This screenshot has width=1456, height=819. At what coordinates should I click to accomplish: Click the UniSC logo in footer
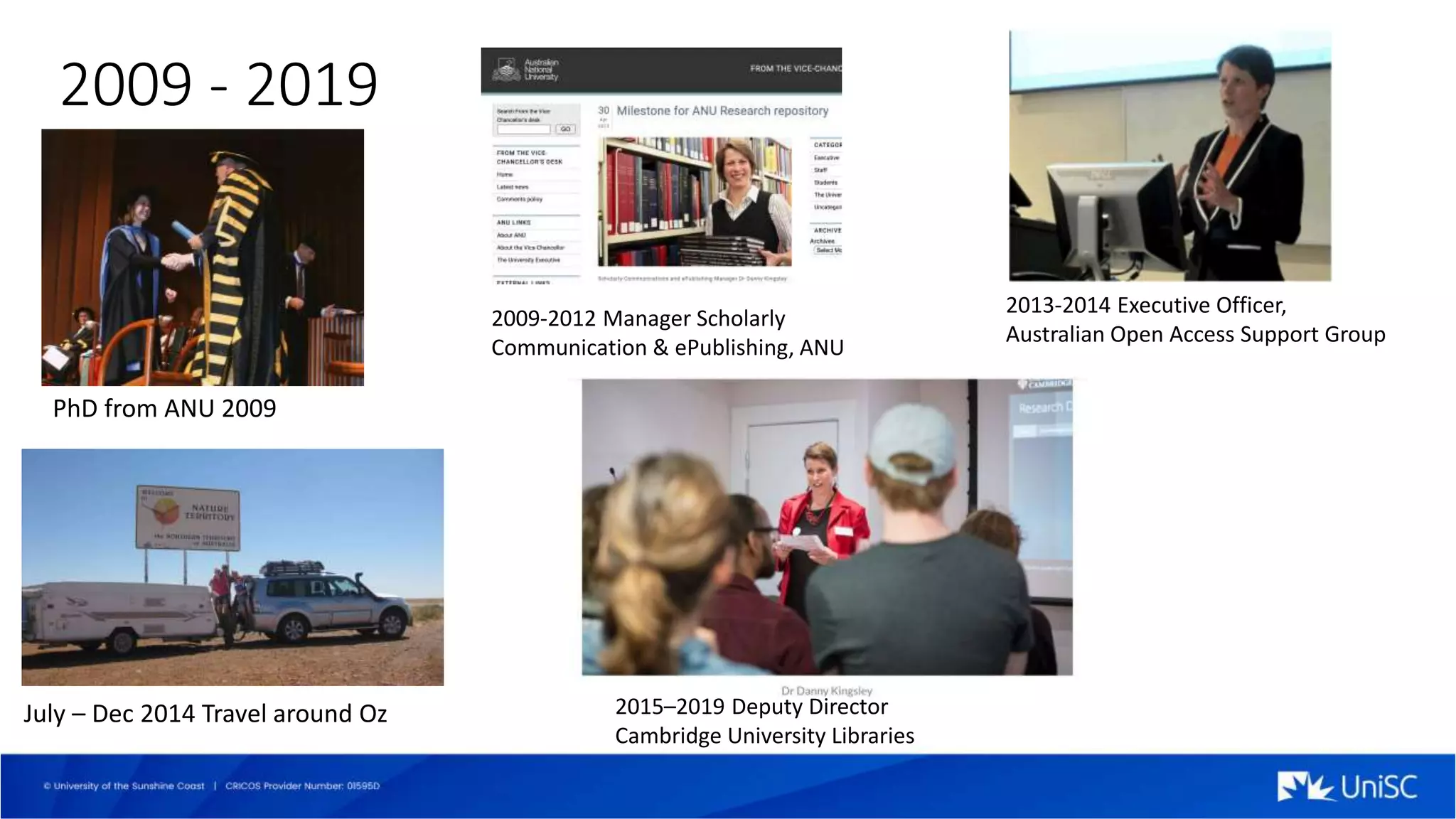click(1347, 786)
